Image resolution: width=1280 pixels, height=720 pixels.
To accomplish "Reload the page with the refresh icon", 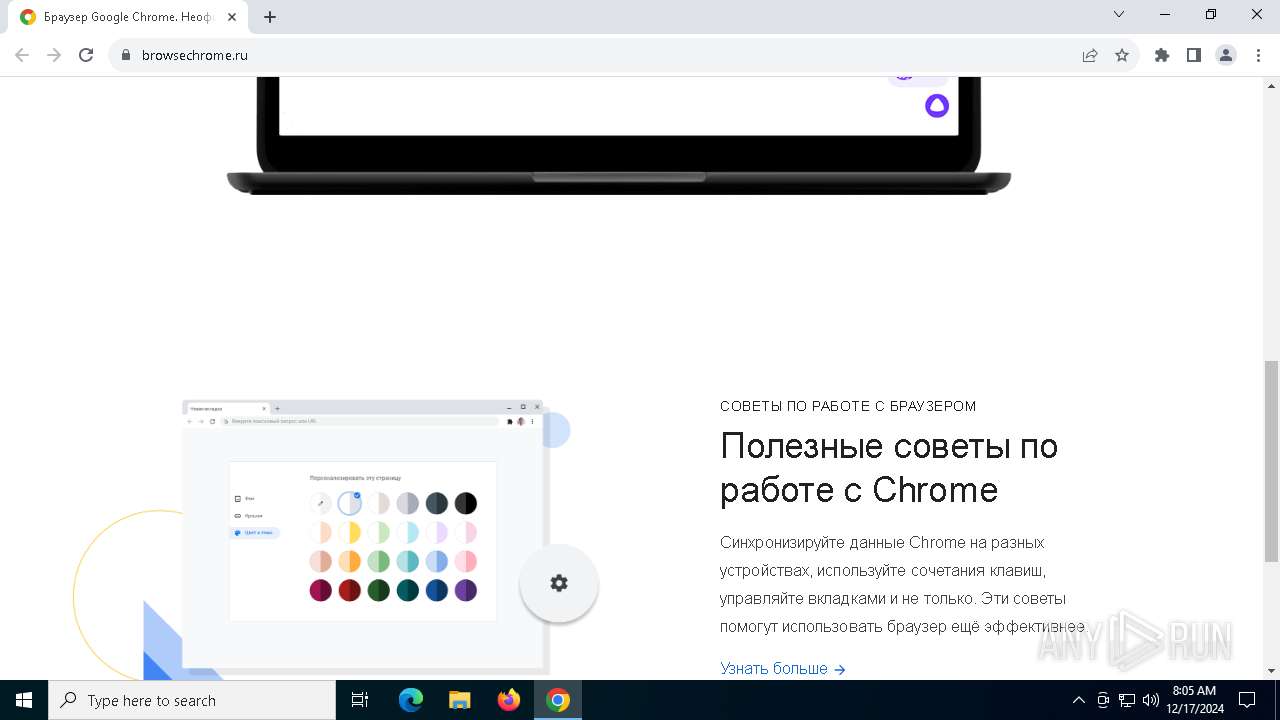I will click(x=86, y=55).
